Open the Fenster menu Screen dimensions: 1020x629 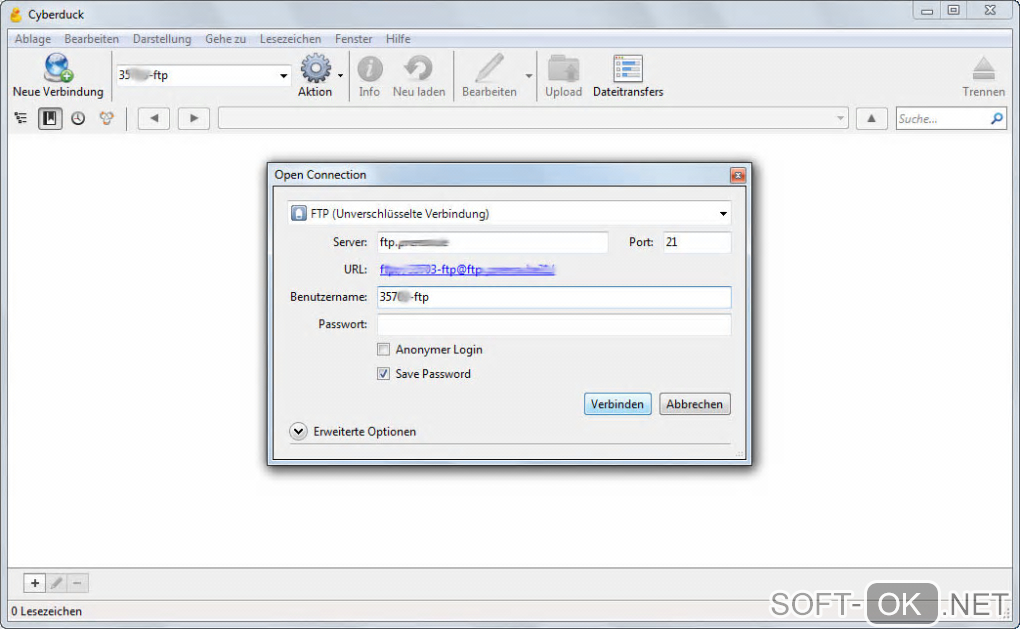point(353,39)
